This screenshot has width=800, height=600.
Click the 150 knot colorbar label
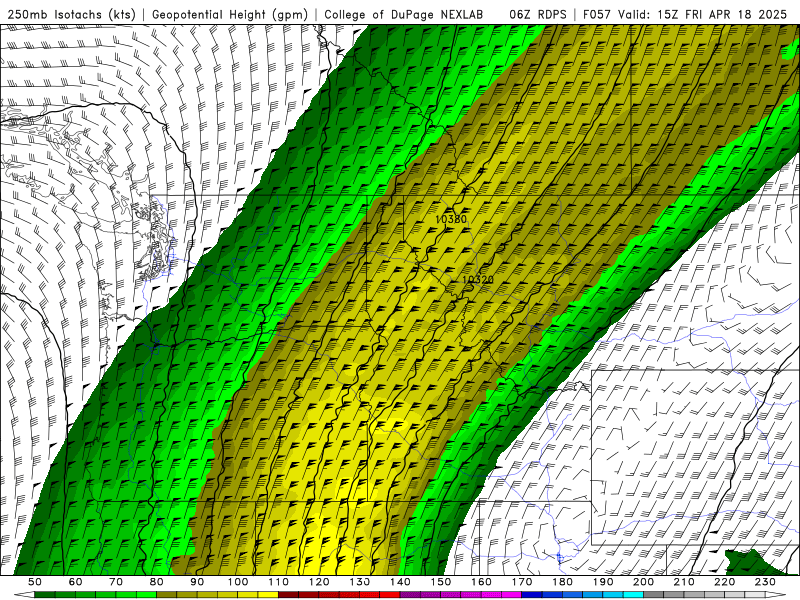[441, 582]
